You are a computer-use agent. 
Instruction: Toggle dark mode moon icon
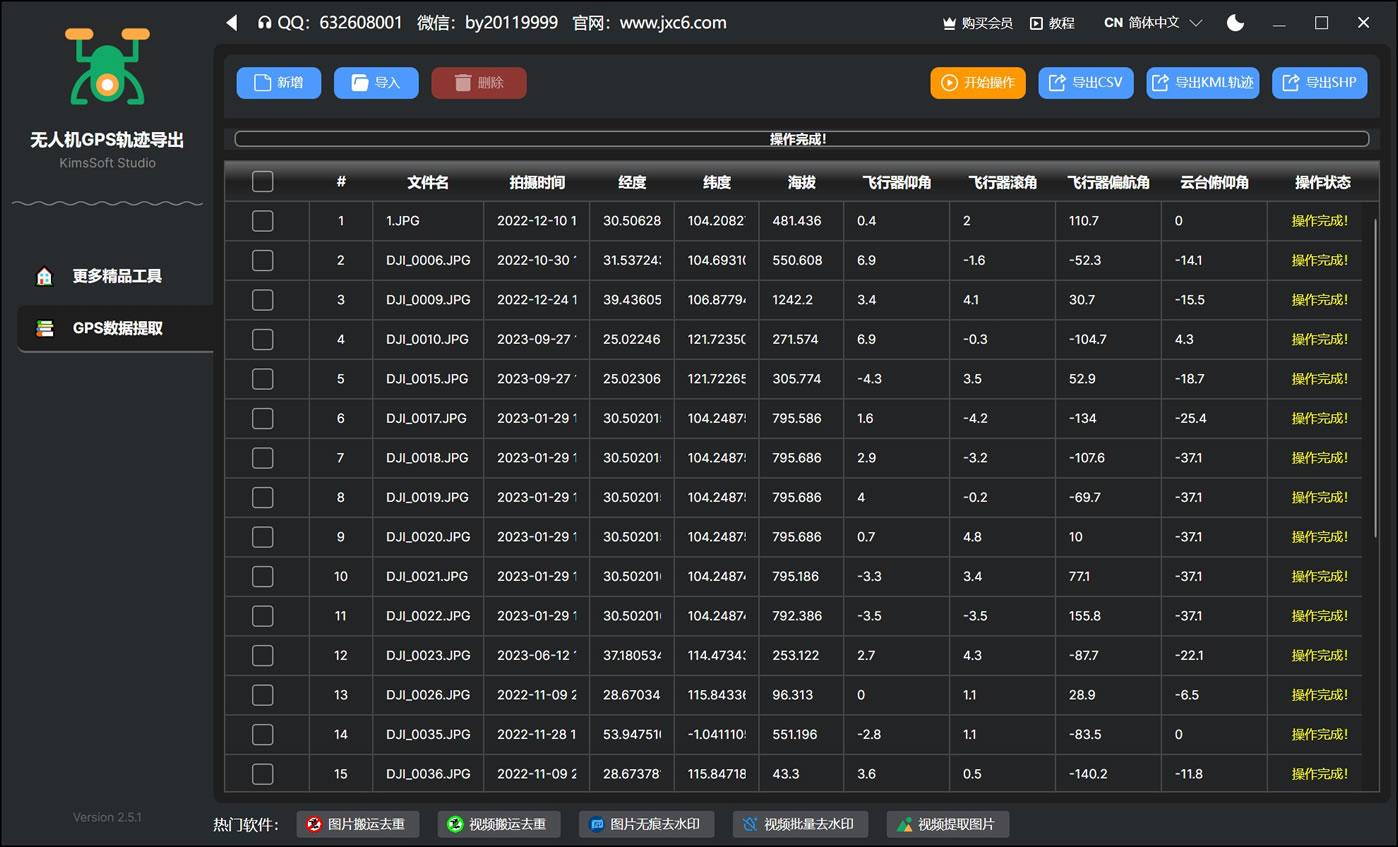1236,22
